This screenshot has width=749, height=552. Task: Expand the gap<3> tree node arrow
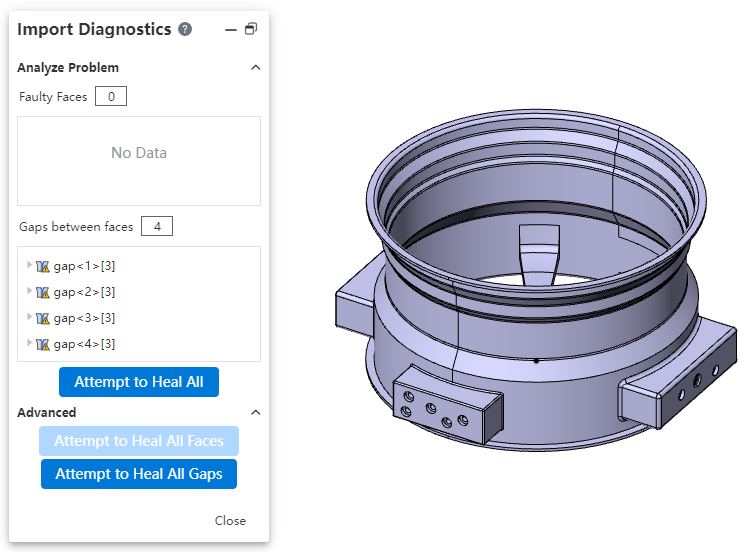click(x=30, y=317)
